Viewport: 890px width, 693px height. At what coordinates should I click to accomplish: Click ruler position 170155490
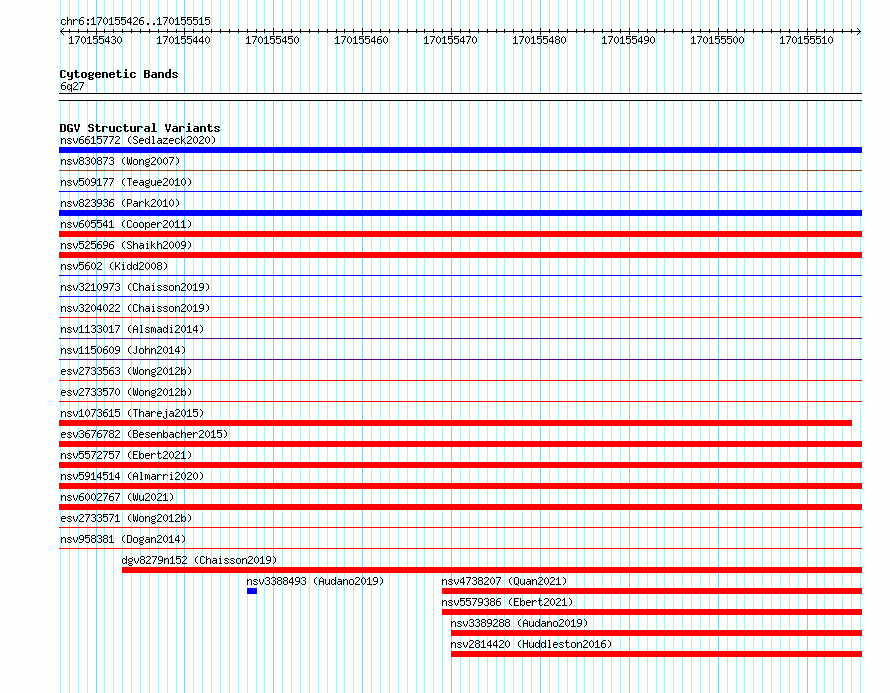(628, 40)
